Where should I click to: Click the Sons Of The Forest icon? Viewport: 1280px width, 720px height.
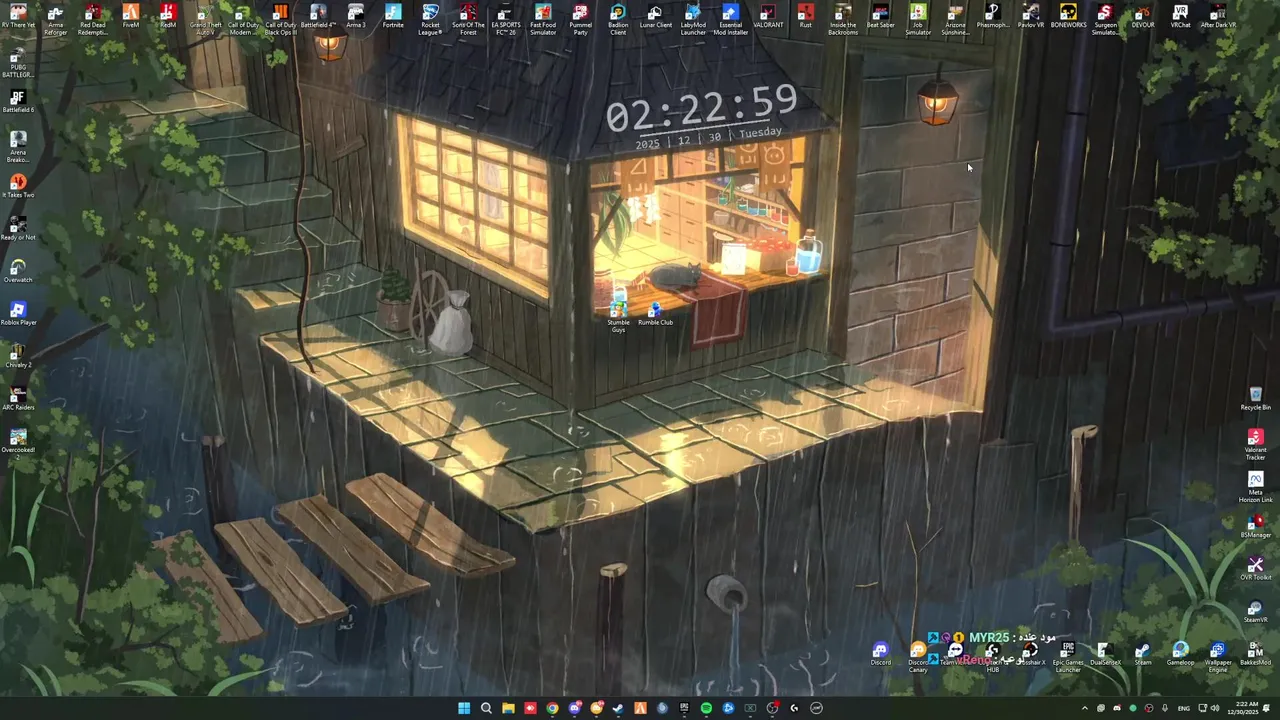click(x=468, y=19)
